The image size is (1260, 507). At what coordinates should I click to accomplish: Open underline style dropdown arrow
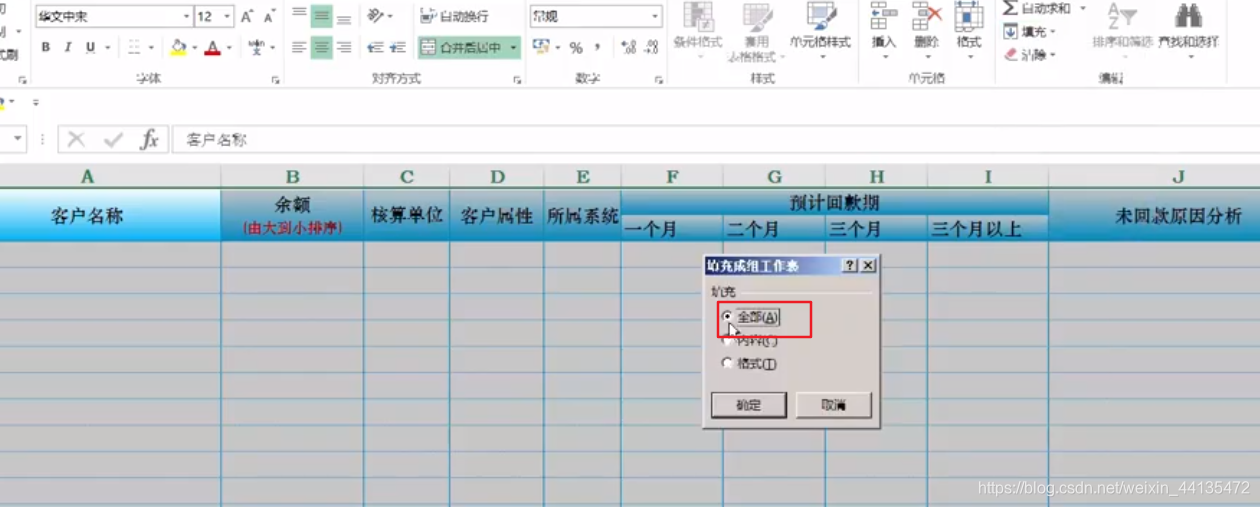(106, 47)
